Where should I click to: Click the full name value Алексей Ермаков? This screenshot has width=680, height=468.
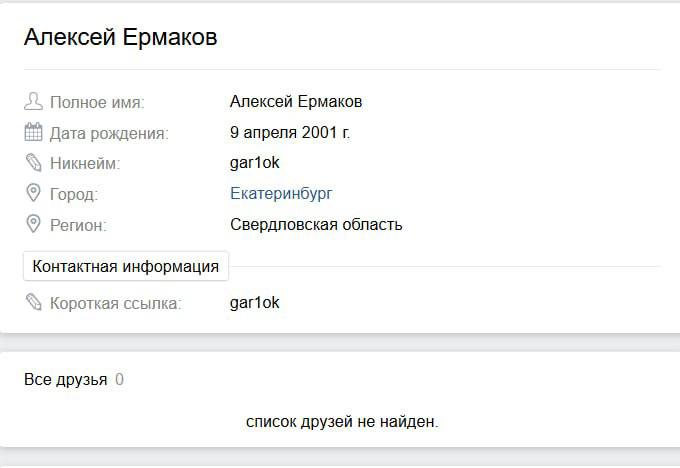[296, 102]
